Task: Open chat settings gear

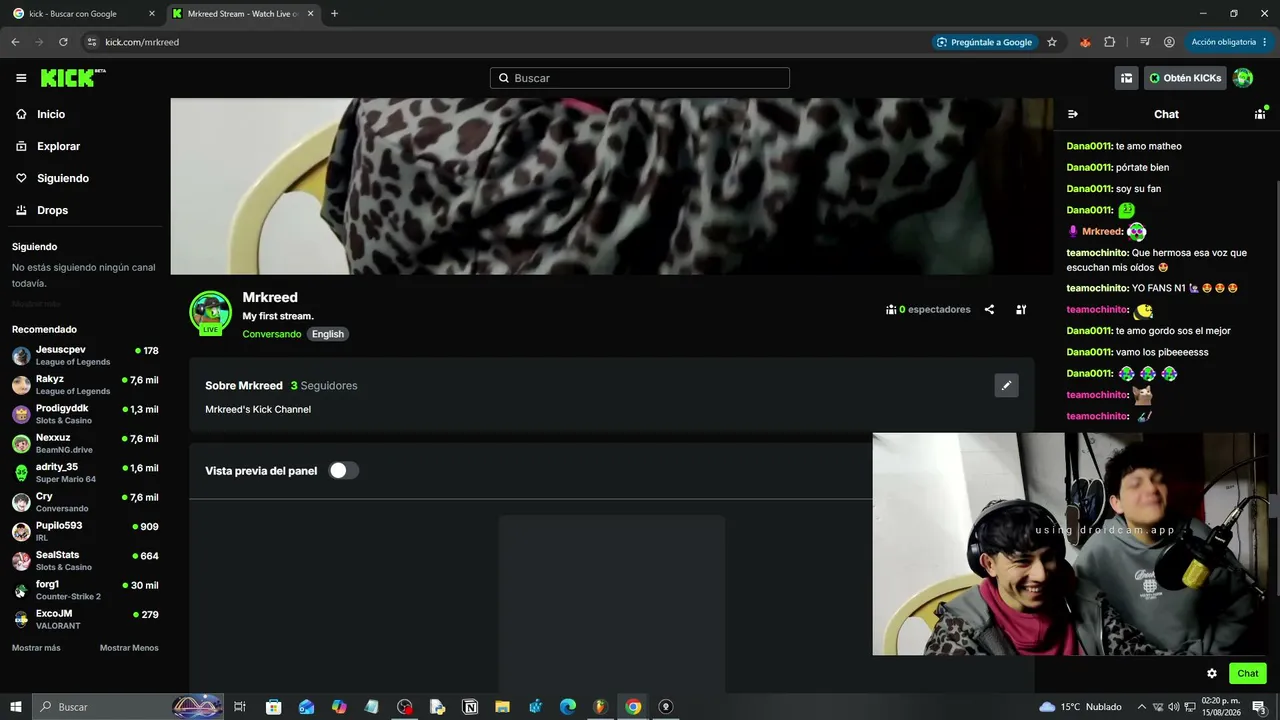Action: (x=1212, y=674)
